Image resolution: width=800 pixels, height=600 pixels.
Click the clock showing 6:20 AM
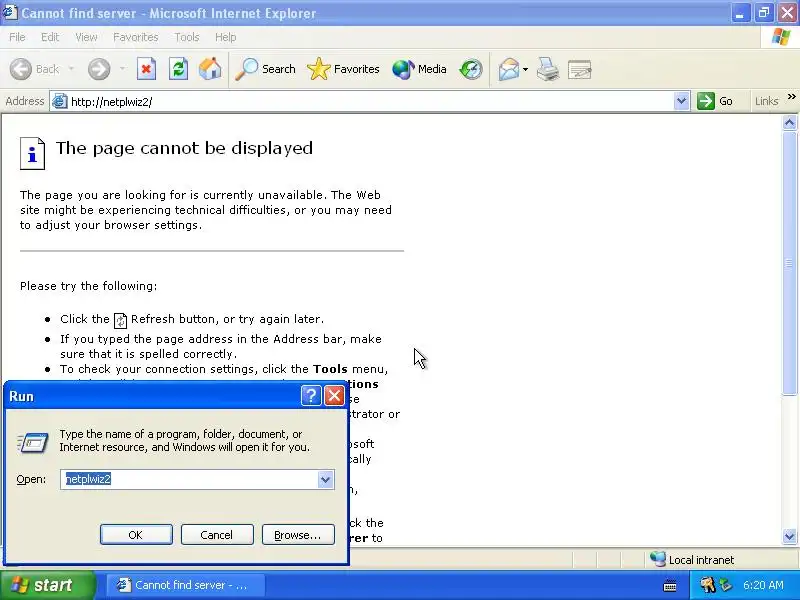coord(763,585)
